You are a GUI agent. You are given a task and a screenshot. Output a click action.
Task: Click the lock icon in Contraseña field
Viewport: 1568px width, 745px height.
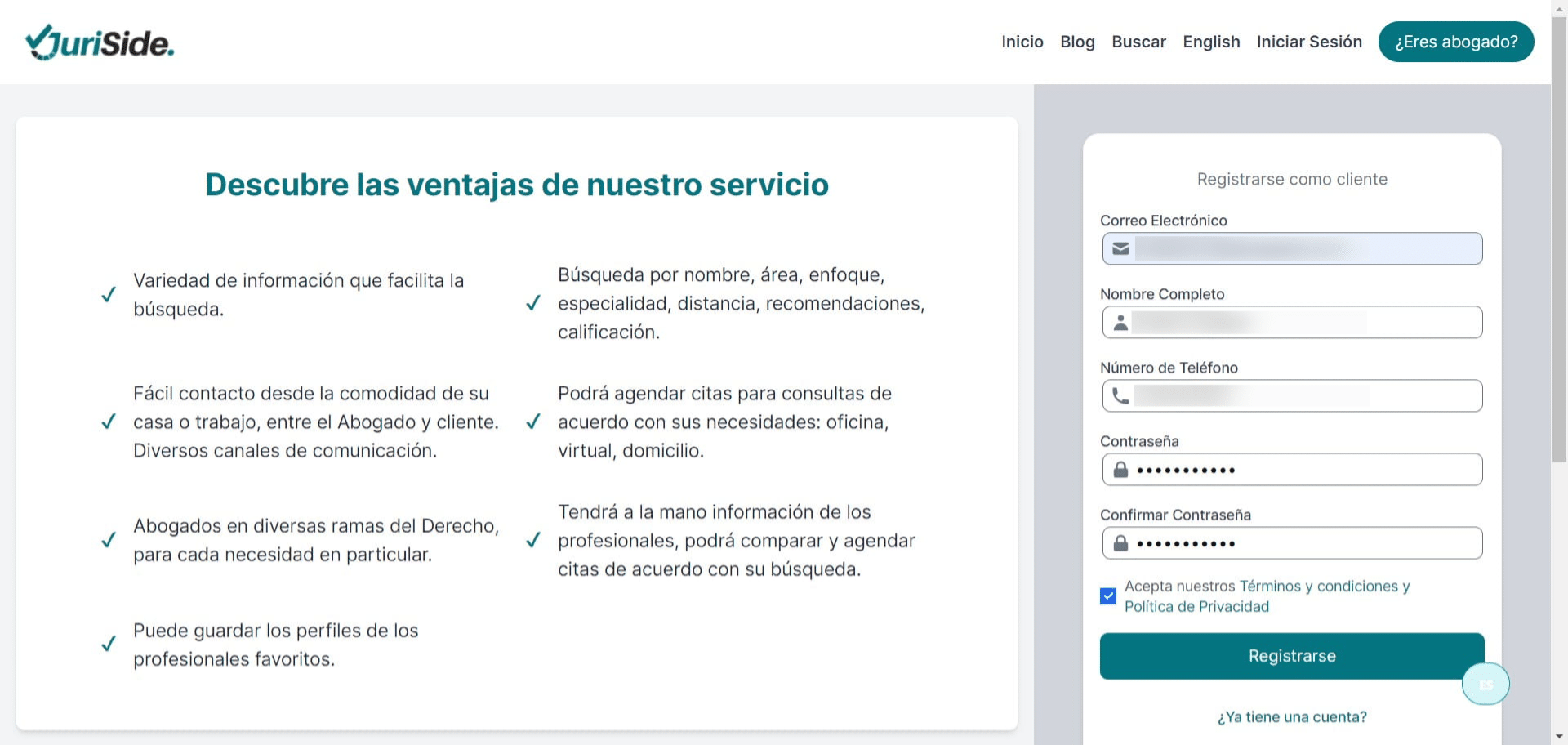[1120, 470]
